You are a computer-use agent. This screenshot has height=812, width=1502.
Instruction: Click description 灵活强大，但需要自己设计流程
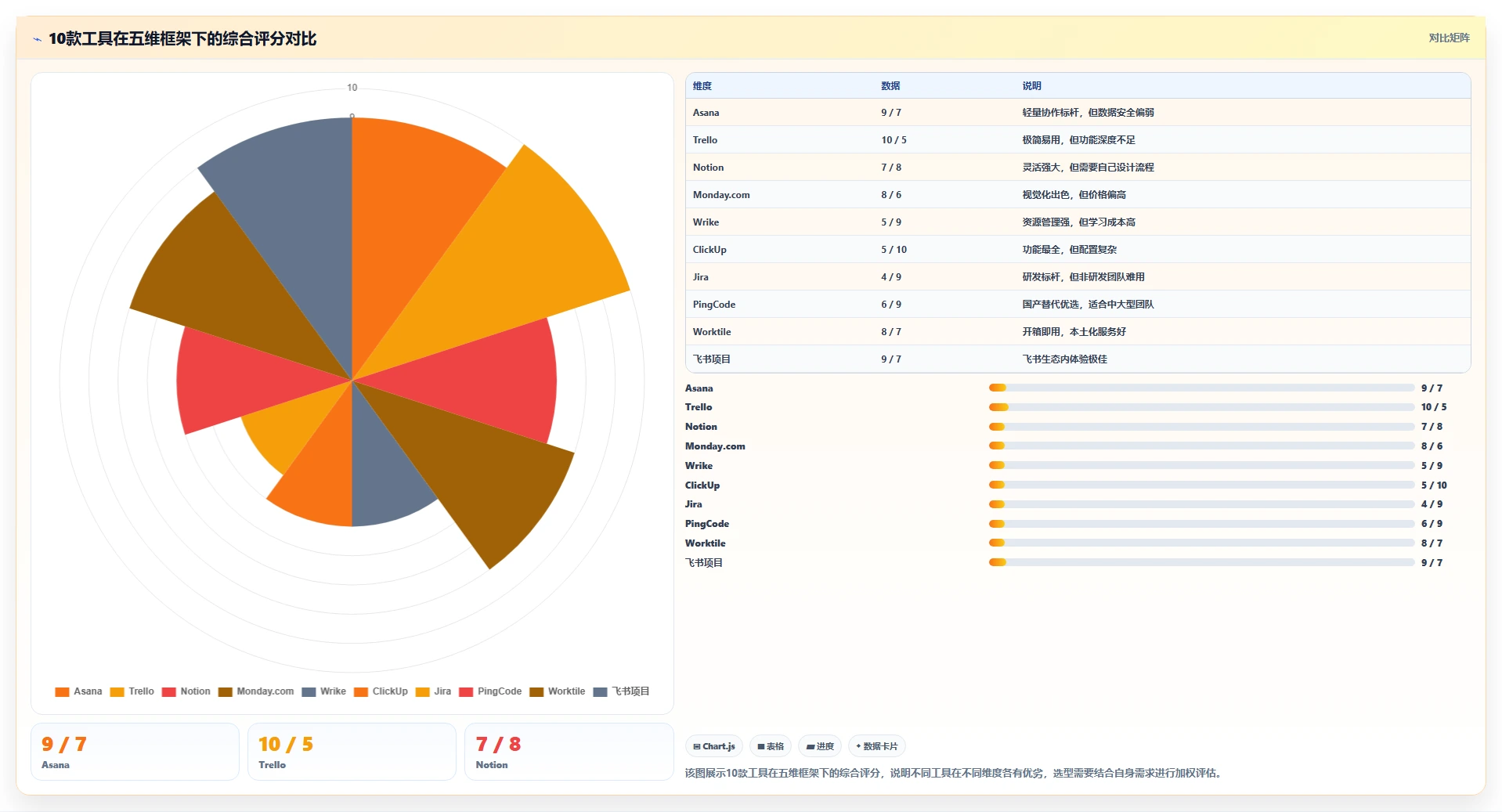click(x=1088, y=168)
